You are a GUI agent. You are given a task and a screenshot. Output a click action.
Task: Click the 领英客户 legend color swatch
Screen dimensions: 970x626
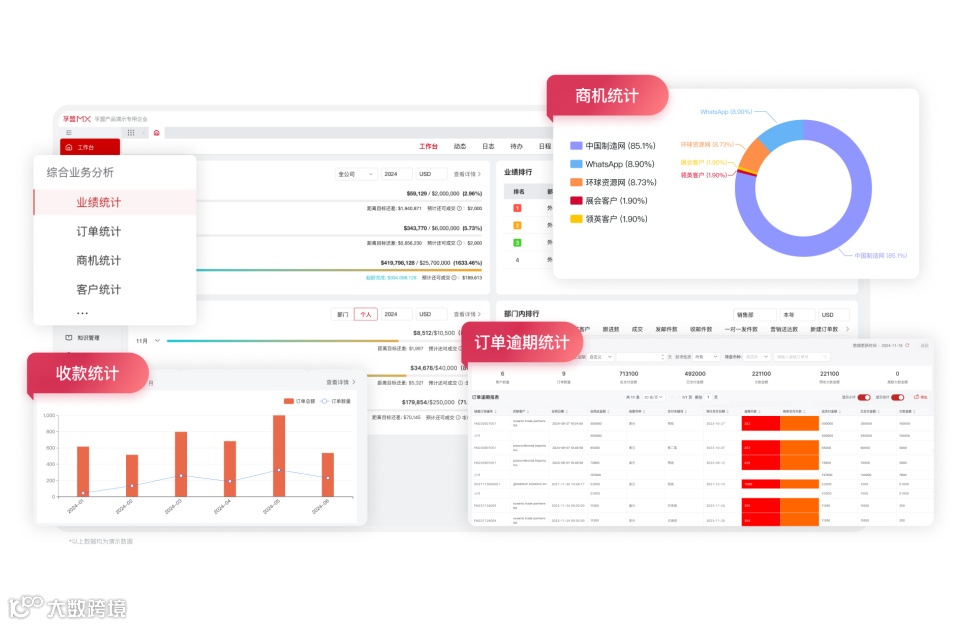tap(576, 219)
